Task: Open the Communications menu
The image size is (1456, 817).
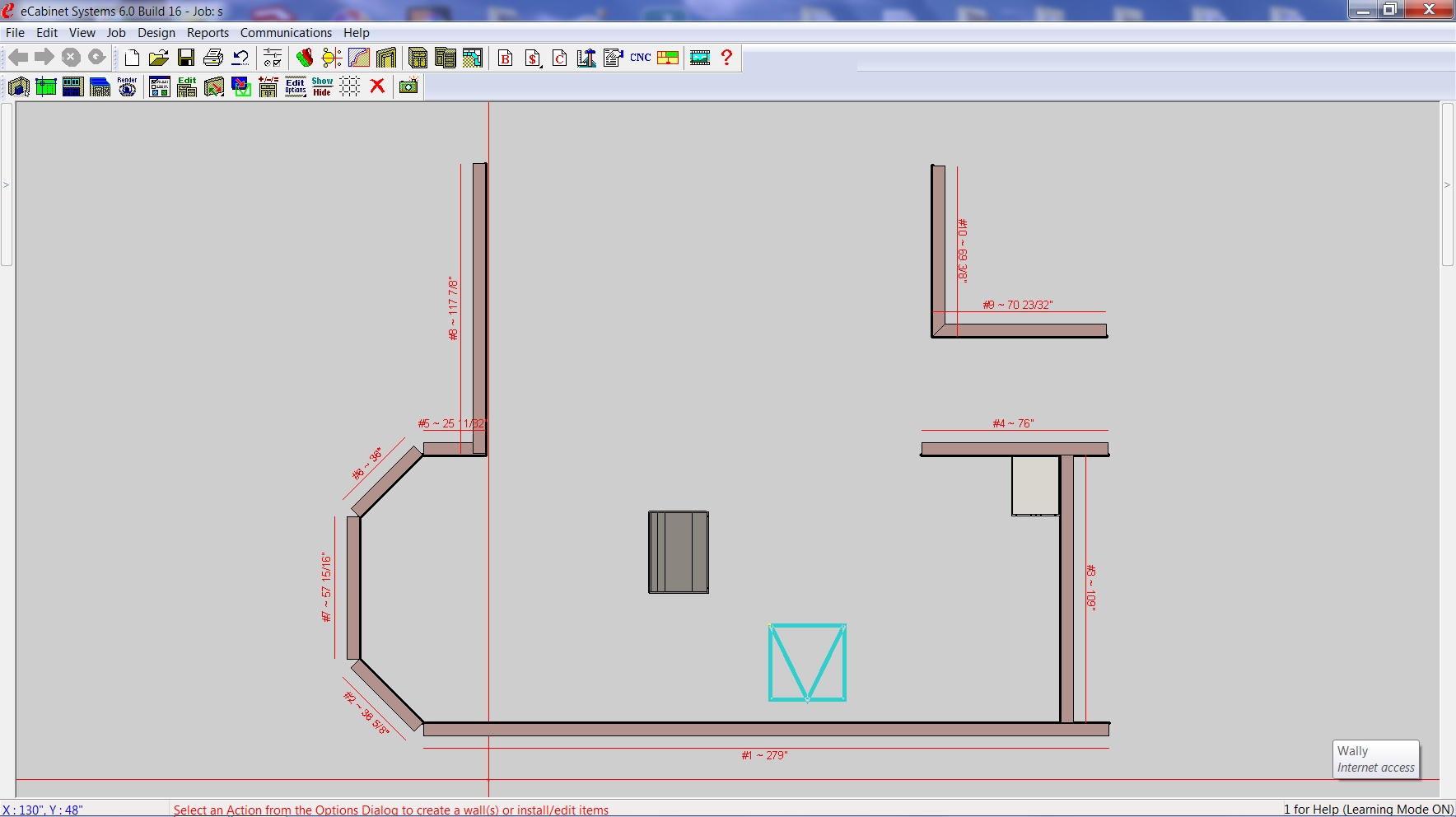Action: [x=286, y=33]
